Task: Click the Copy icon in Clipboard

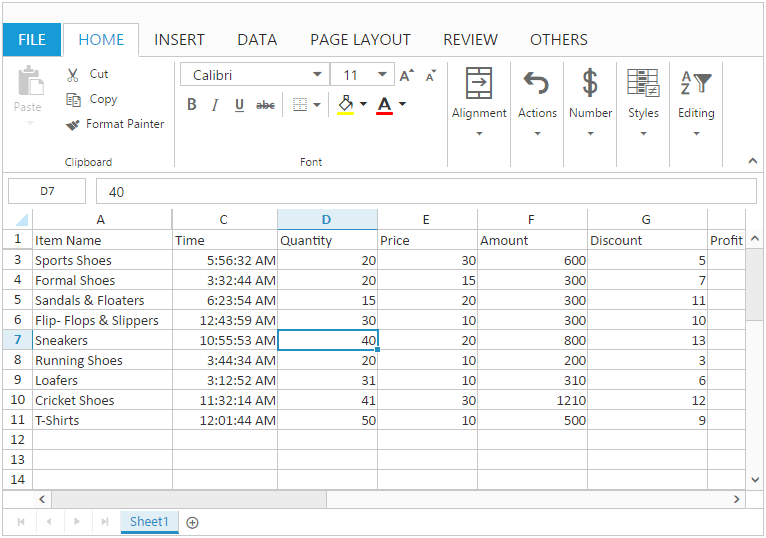Action: (x=73, y=99)
